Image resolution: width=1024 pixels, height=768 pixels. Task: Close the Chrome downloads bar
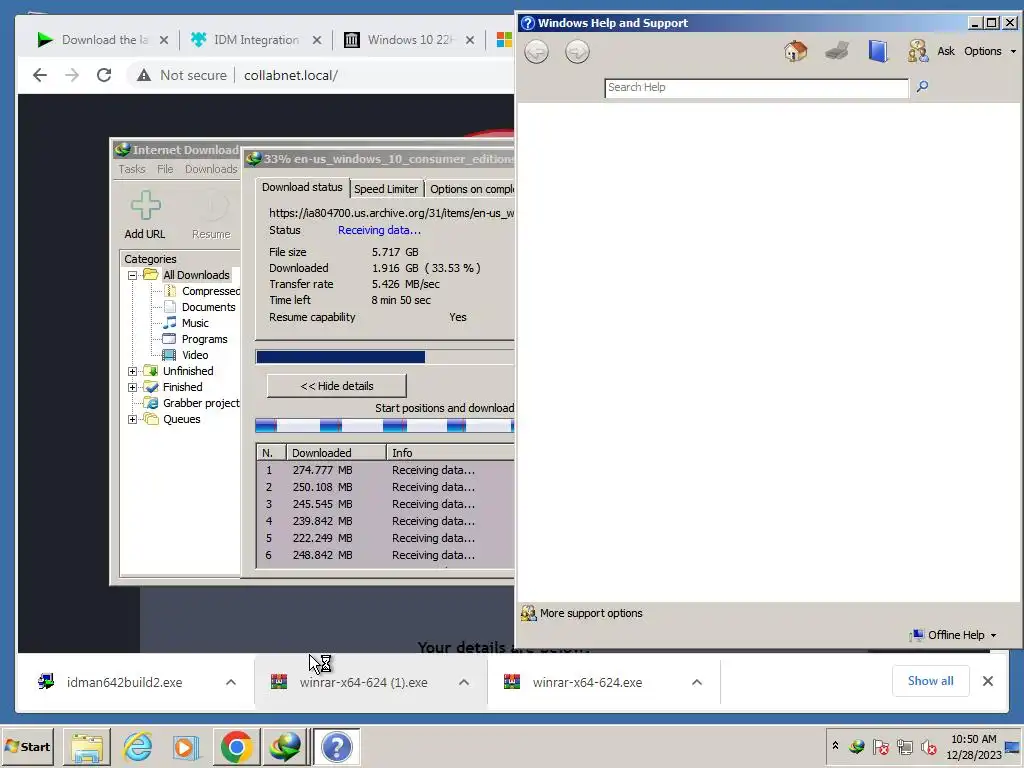point(988,681)
